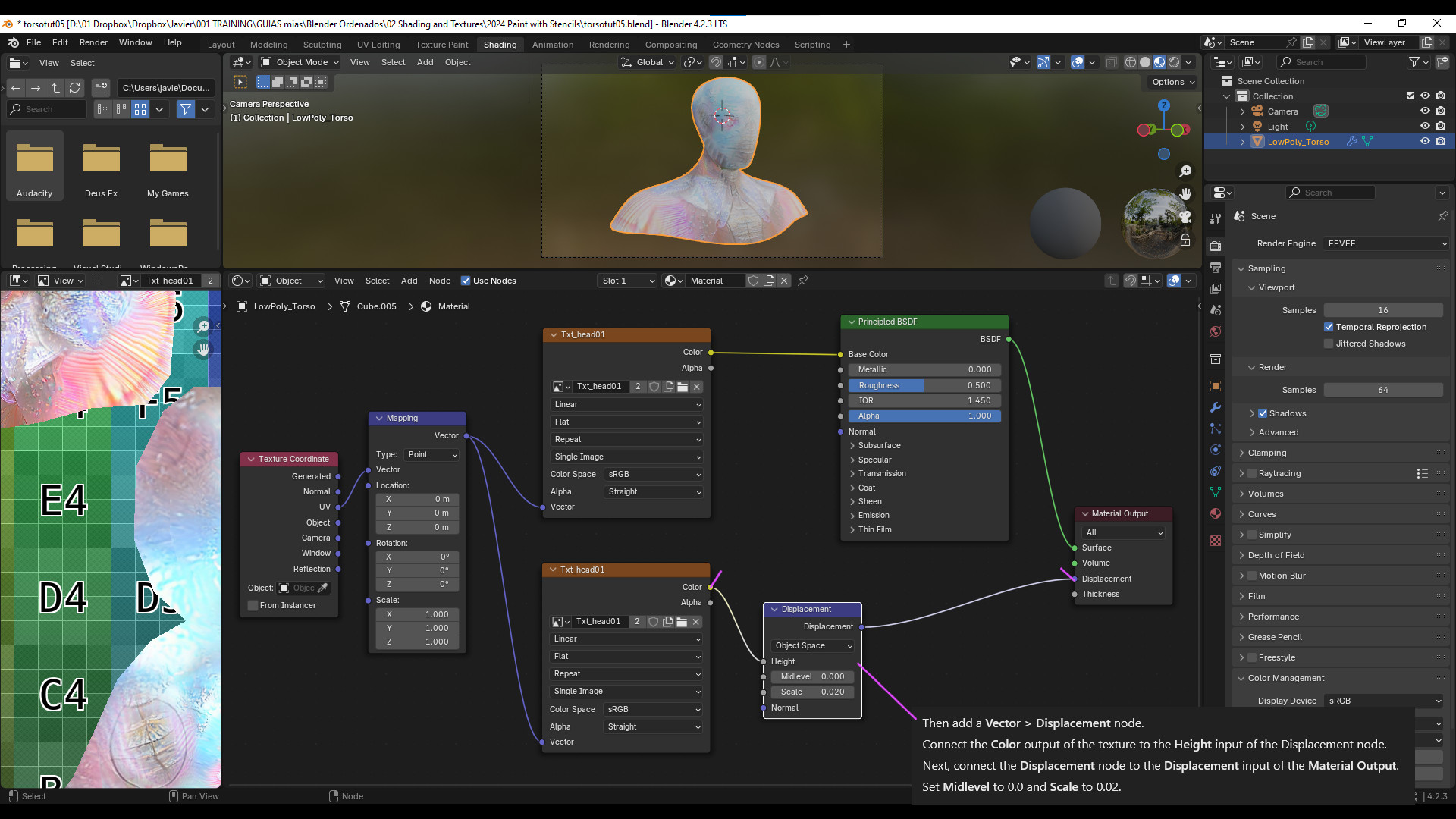Hide LowPoly_Torso with eye icon
This screenshot has width=1456, height=819.
[1425, 141]
